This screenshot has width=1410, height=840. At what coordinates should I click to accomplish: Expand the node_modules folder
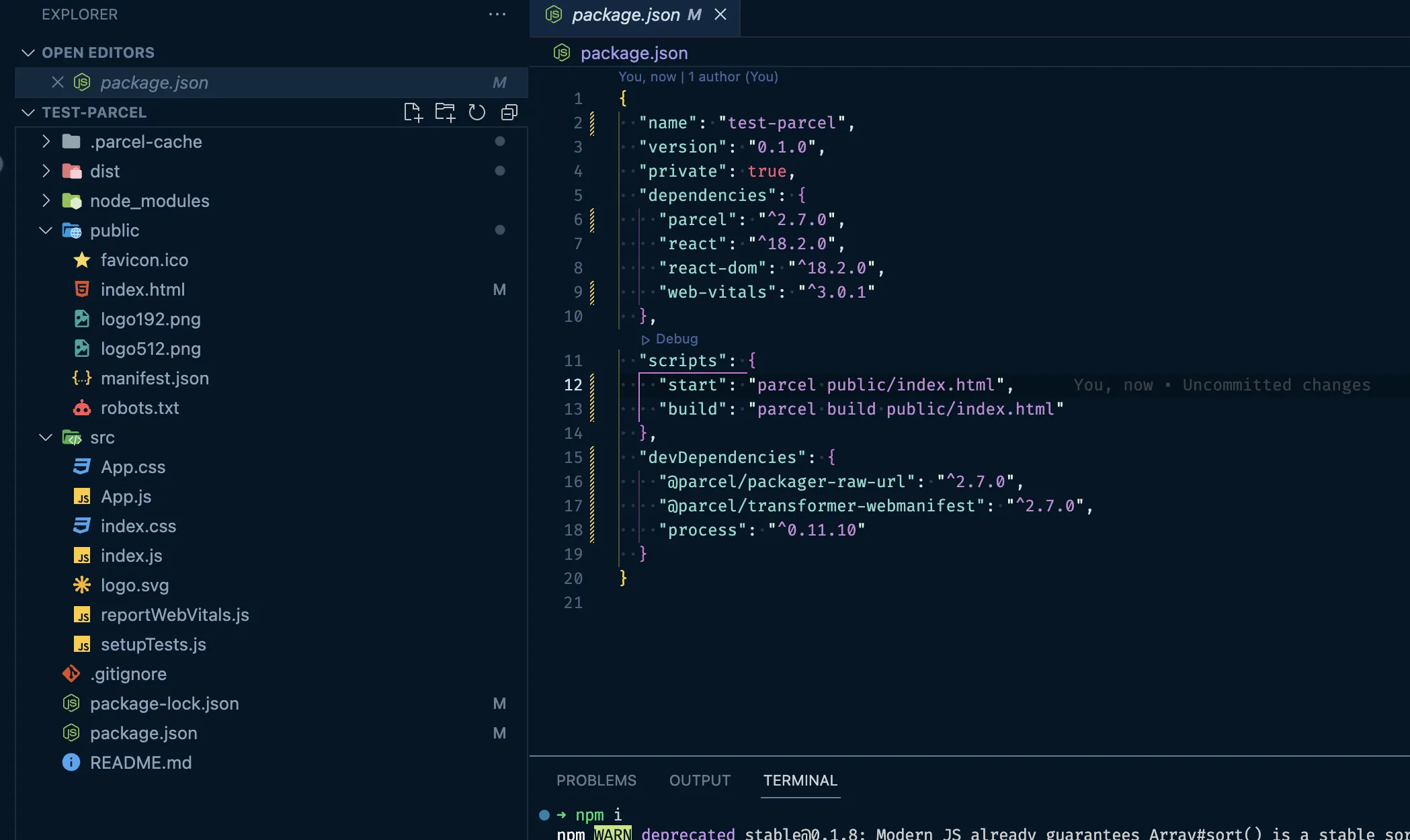46,201
